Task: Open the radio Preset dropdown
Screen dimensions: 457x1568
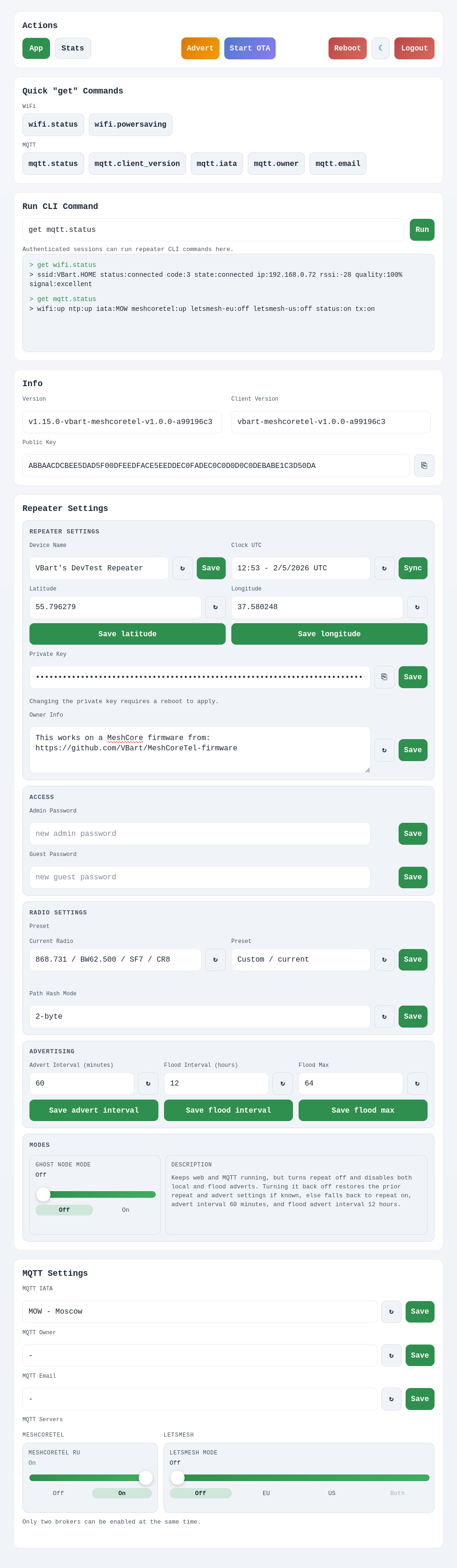Action: (300, 959)
